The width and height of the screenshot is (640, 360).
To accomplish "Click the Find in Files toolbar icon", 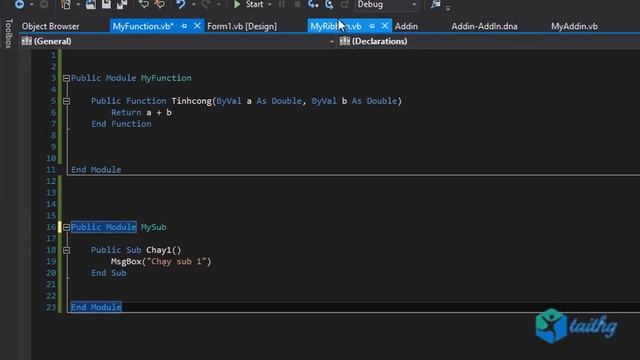I will tap(436, 4).
